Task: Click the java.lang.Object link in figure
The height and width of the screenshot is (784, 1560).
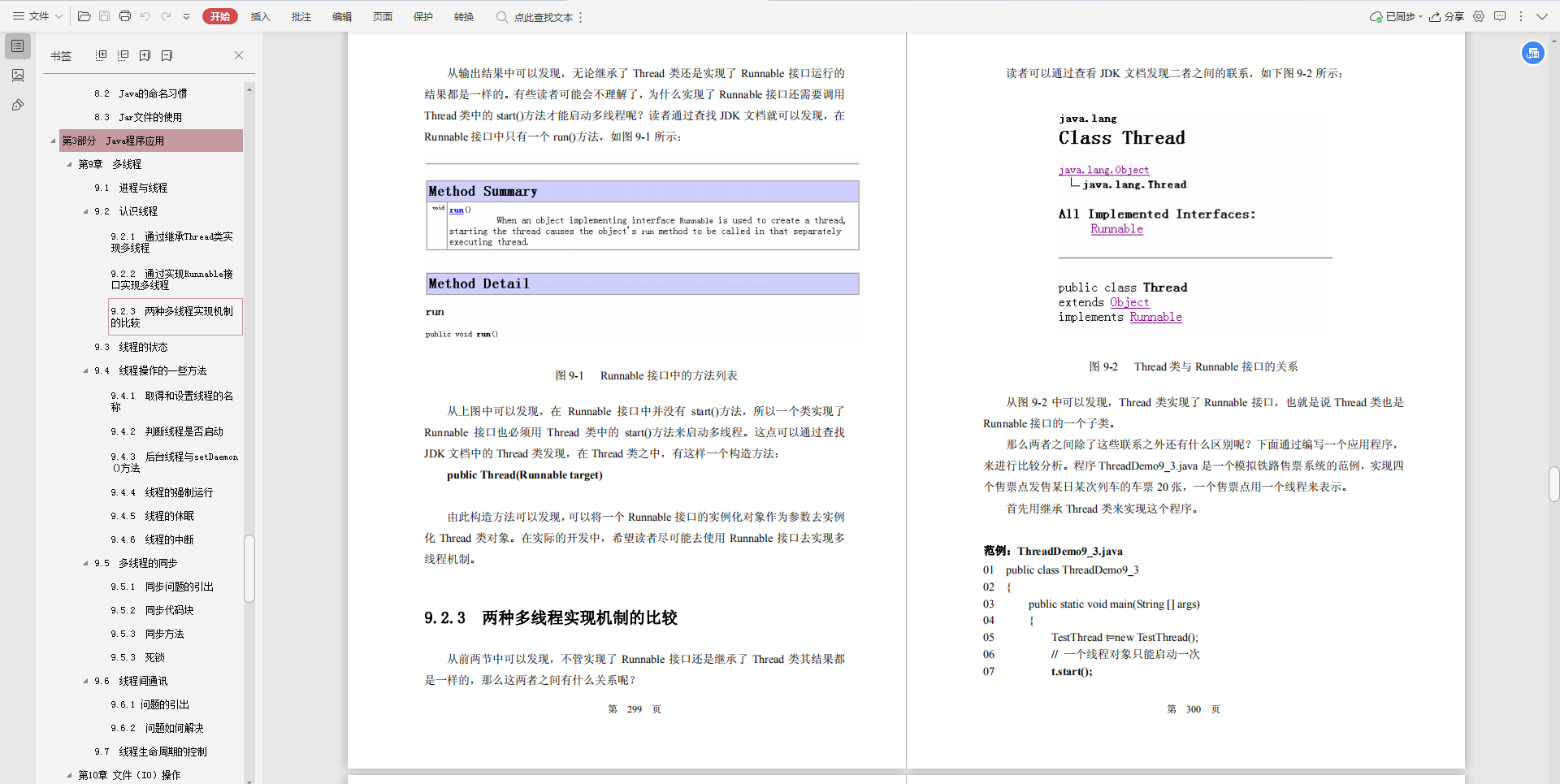Action: [x=1103, y=170]
